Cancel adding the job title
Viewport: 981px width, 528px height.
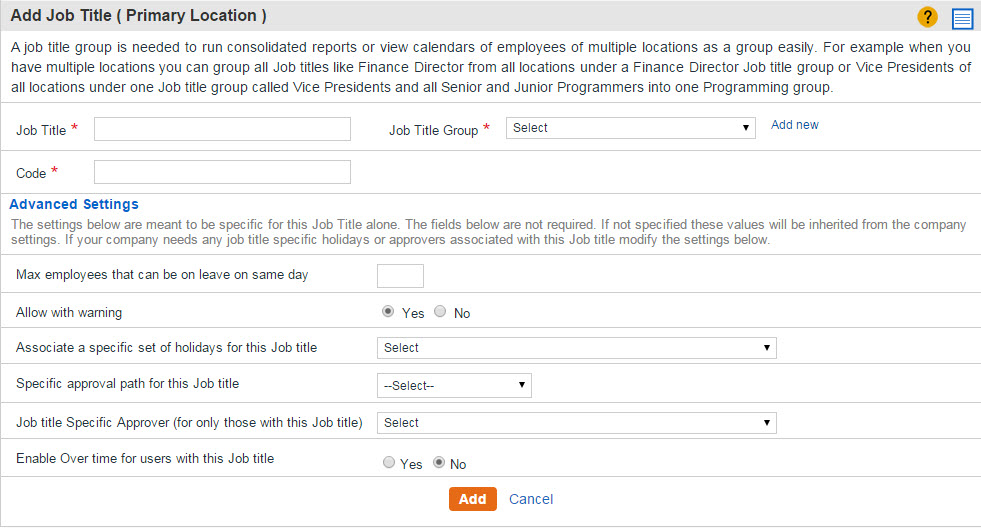[x=531, y=499]
